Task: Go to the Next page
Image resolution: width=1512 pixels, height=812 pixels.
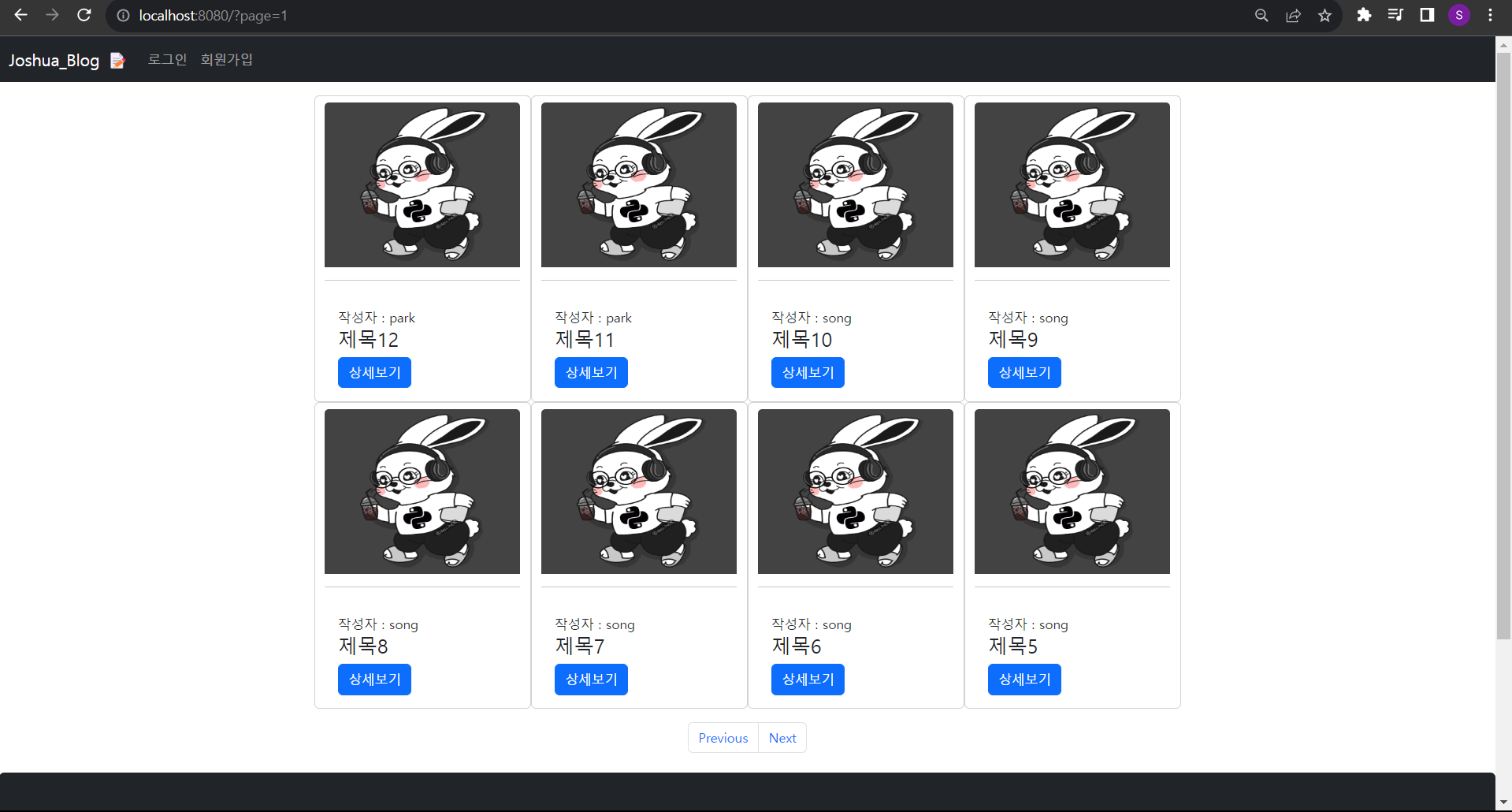Action: point(782,738)
